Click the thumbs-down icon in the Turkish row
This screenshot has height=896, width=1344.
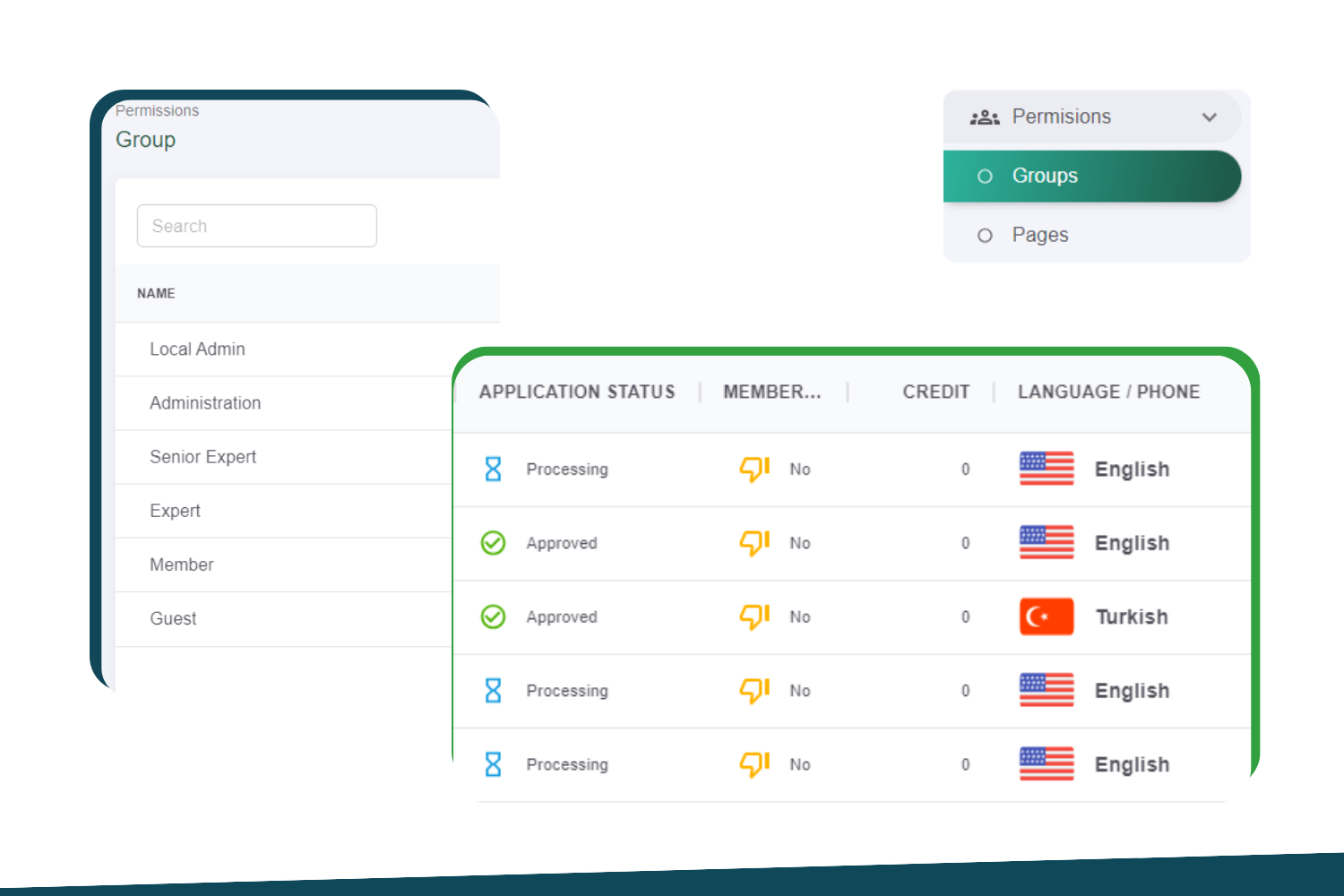754,616
